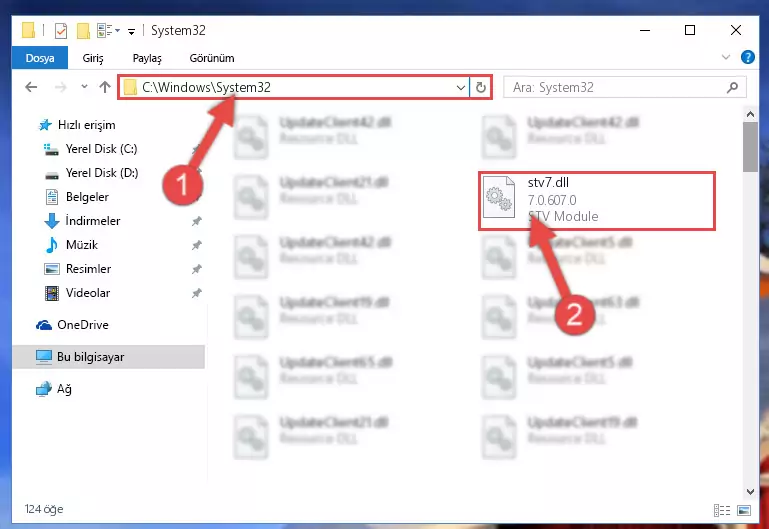This screenshot has height=529, width=769.
Task: Go forward with the right arrow button
Action: (60, 87)
